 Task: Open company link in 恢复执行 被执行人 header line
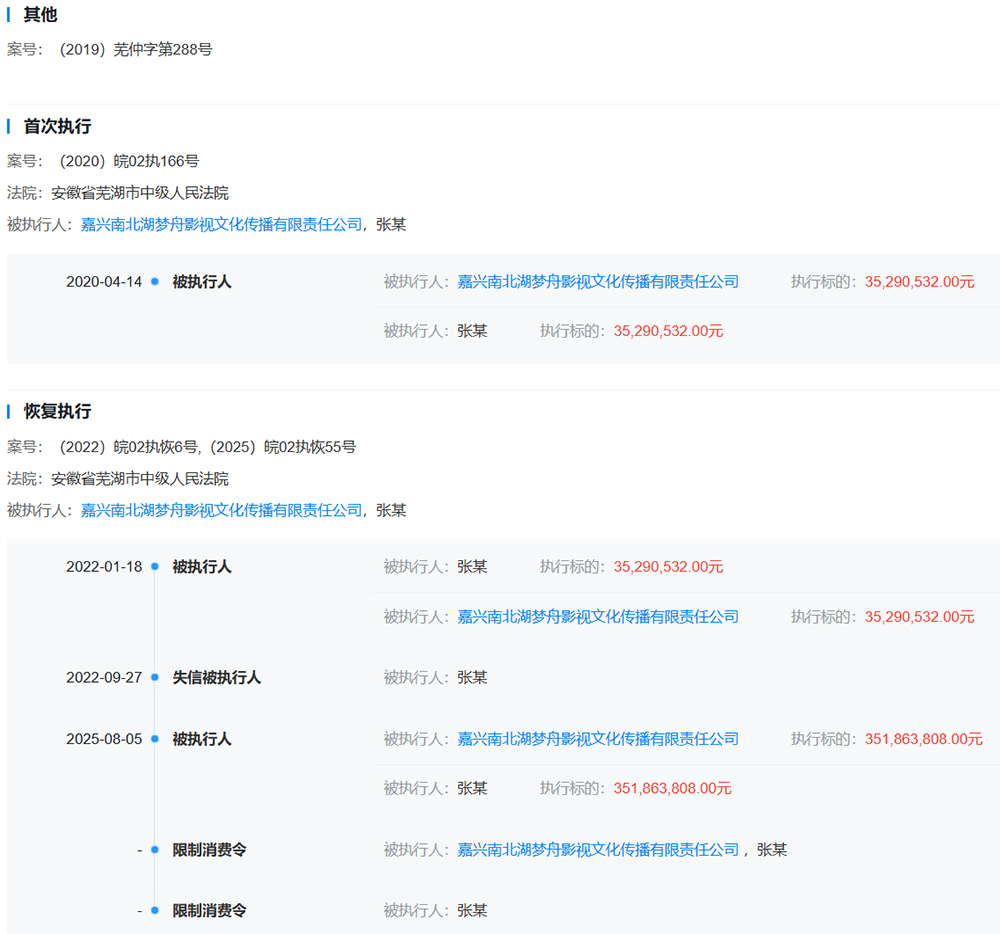[x=221, y=510]
